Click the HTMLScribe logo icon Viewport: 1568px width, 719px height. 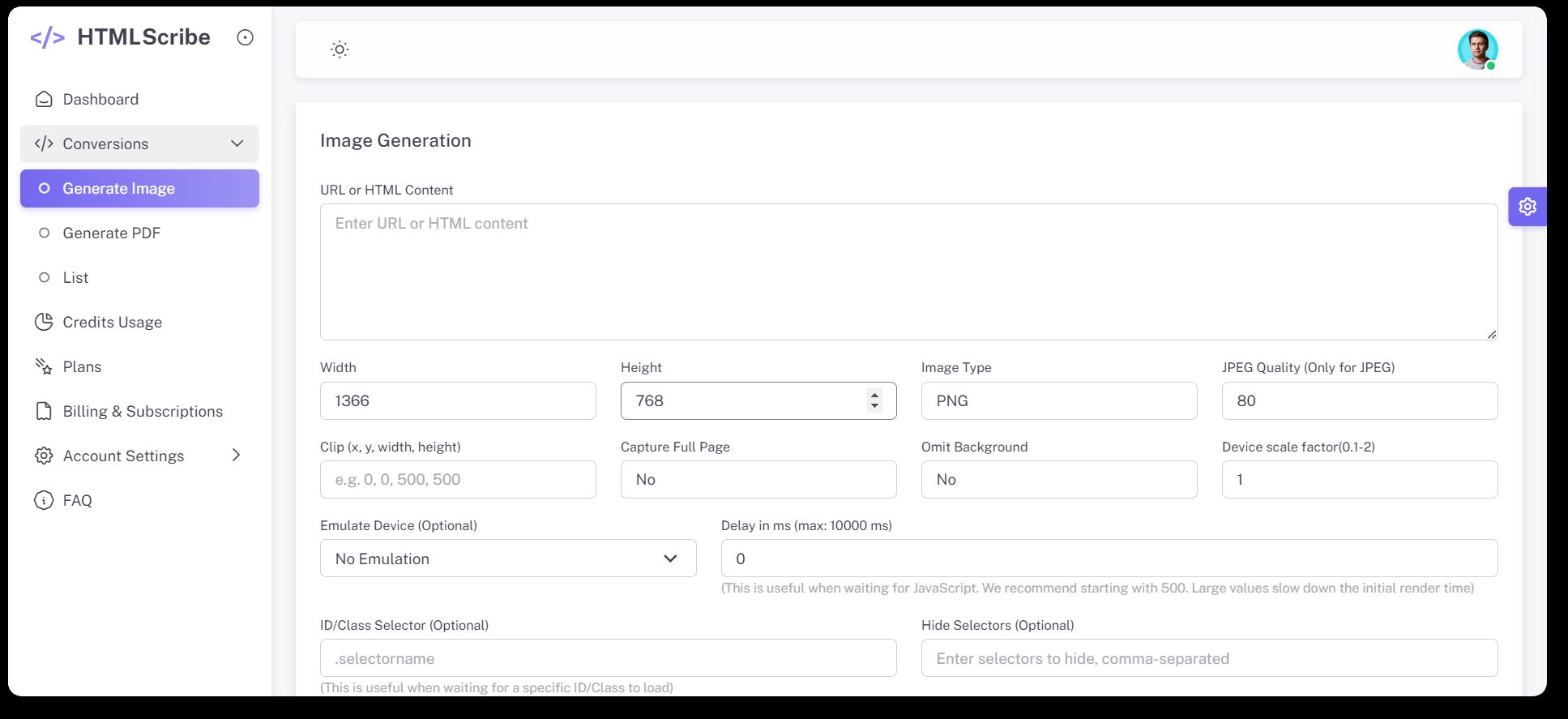pos(47,37)
